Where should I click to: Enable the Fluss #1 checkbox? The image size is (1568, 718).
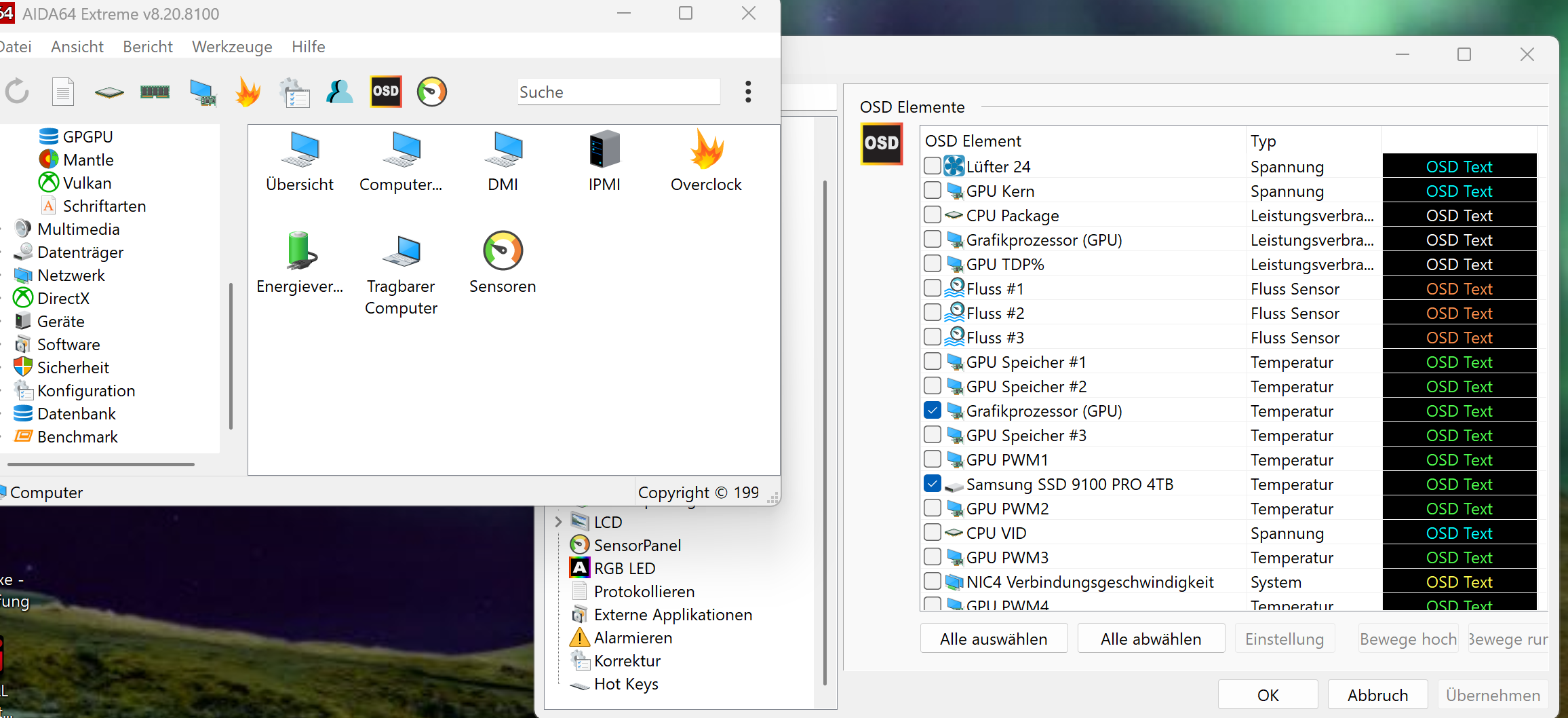(x=933, y=288)
